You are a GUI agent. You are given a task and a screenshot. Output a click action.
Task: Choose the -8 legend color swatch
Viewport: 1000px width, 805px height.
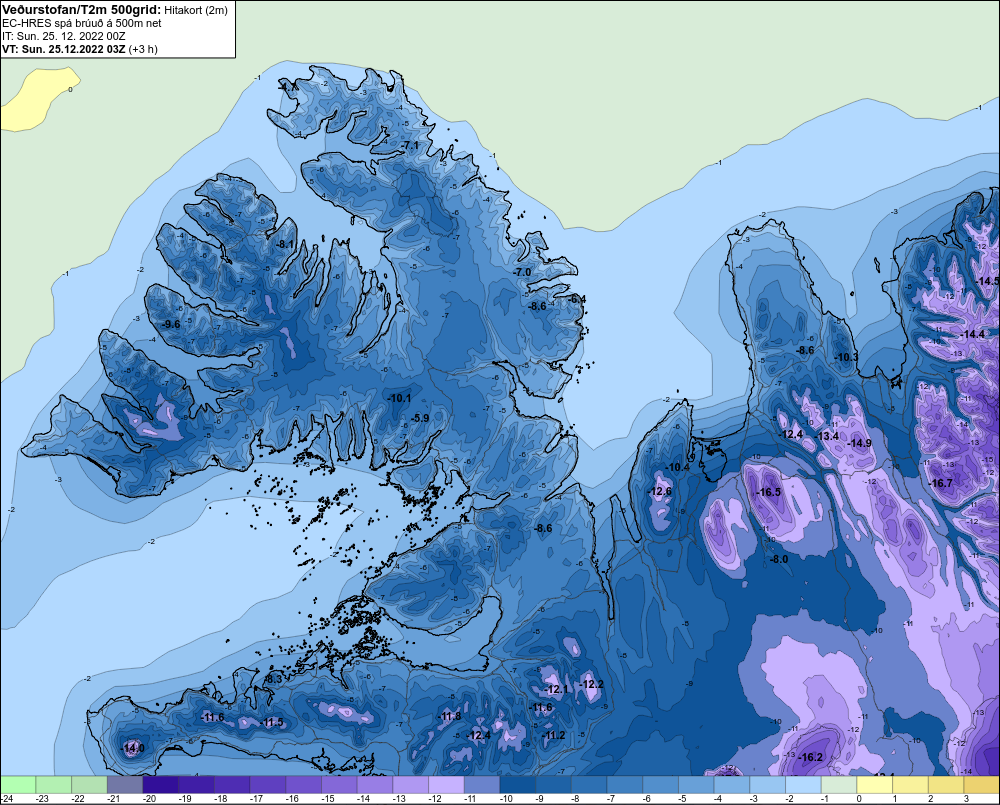[x=589, y=785]
